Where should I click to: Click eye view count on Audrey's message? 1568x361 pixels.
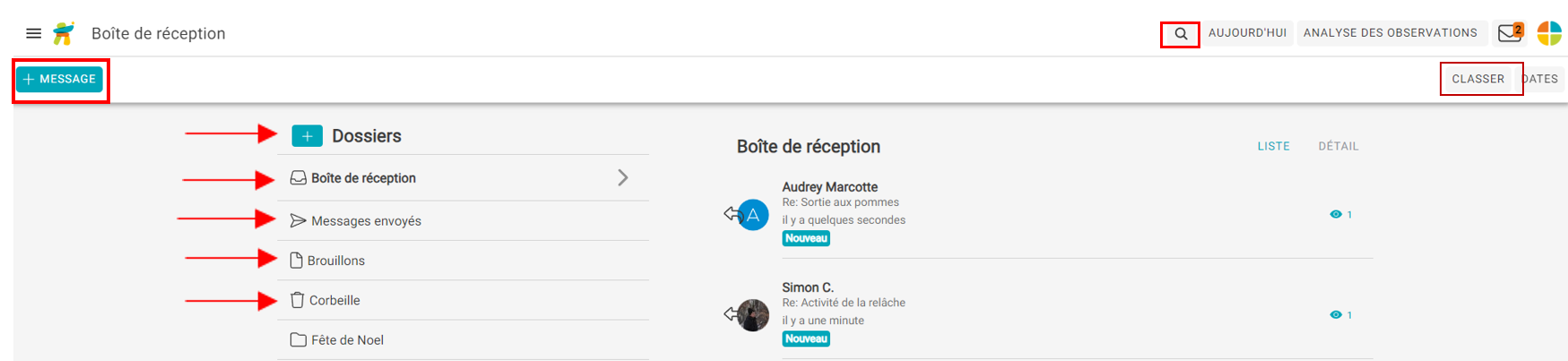[x=1340, y=214]
